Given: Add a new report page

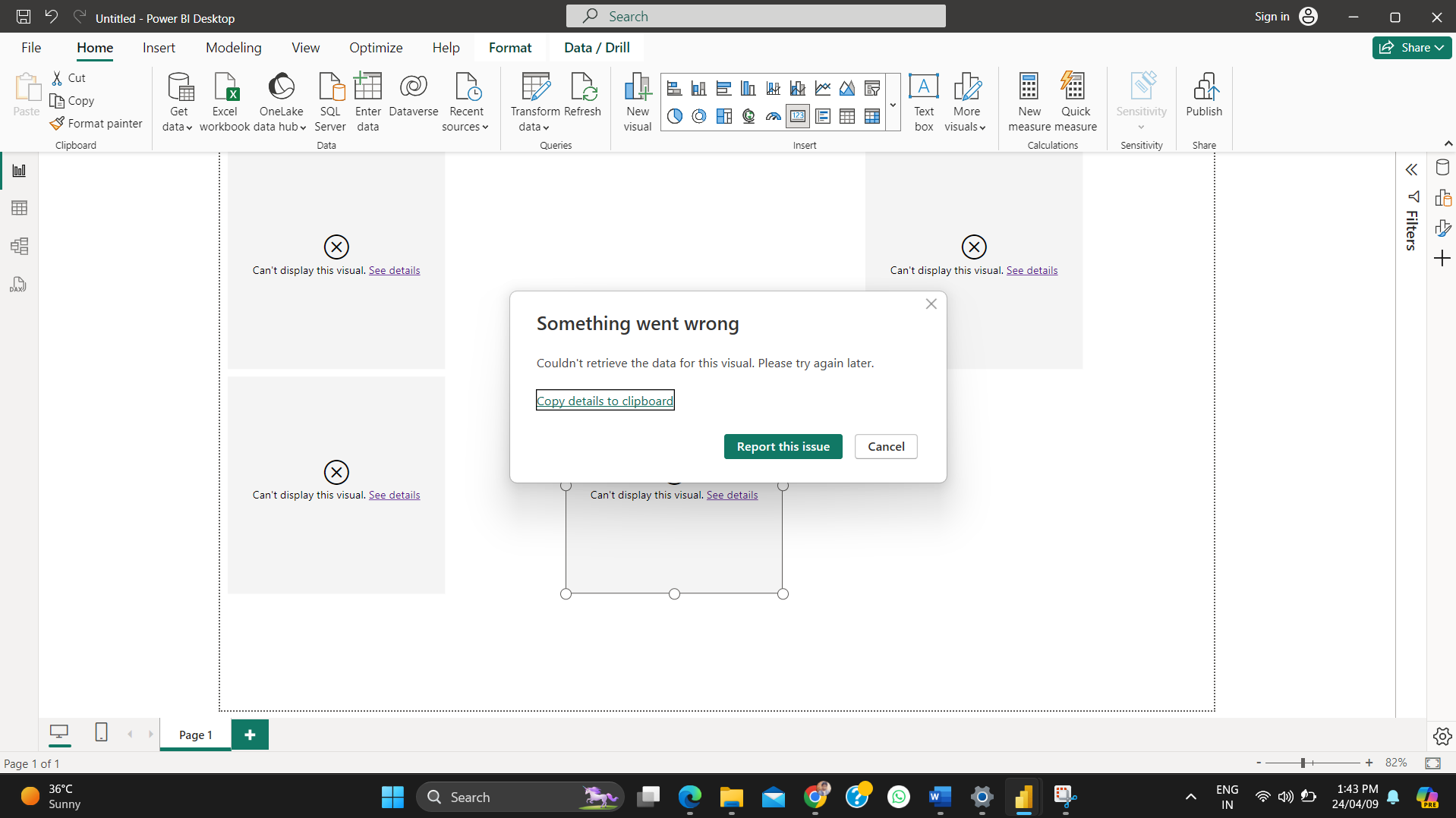Looking at the screenshot, I should [250, 735].
